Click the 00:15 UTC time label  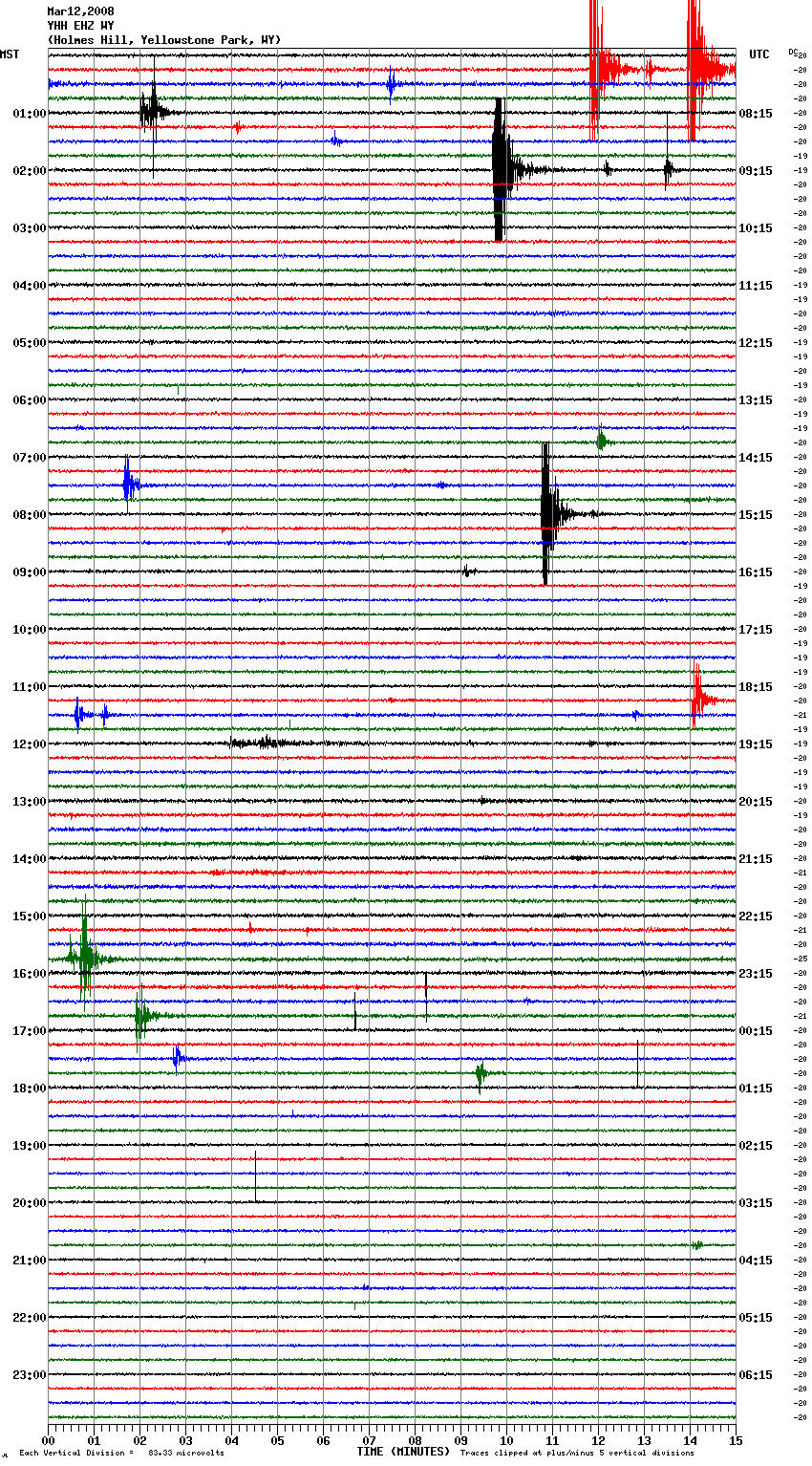[x=756, y=1031]
